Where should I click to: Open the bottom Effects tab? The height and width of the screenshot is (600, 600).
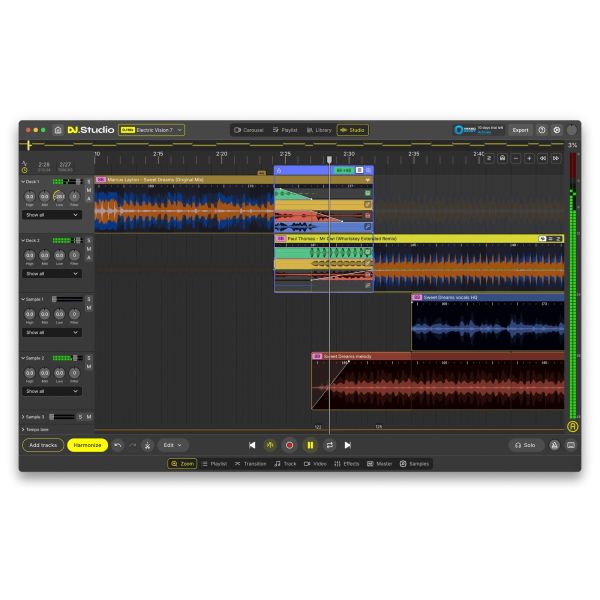coord(347,464)
